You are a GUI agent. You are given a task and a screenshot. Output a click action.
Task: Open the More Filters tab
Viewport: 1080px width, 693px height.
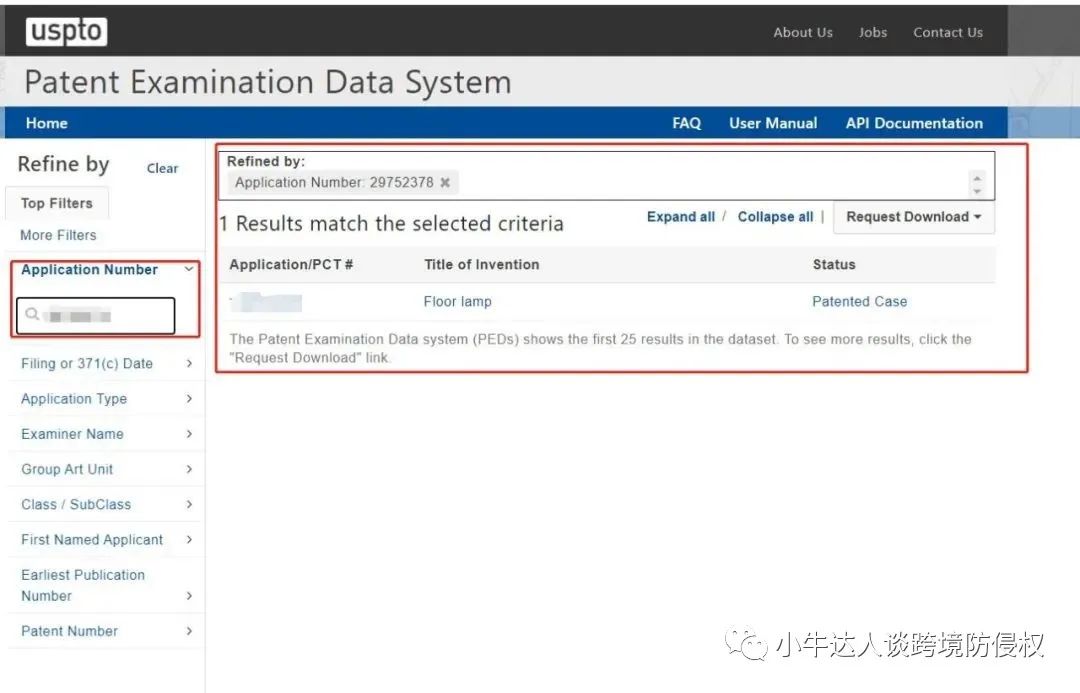click(58, 235)
